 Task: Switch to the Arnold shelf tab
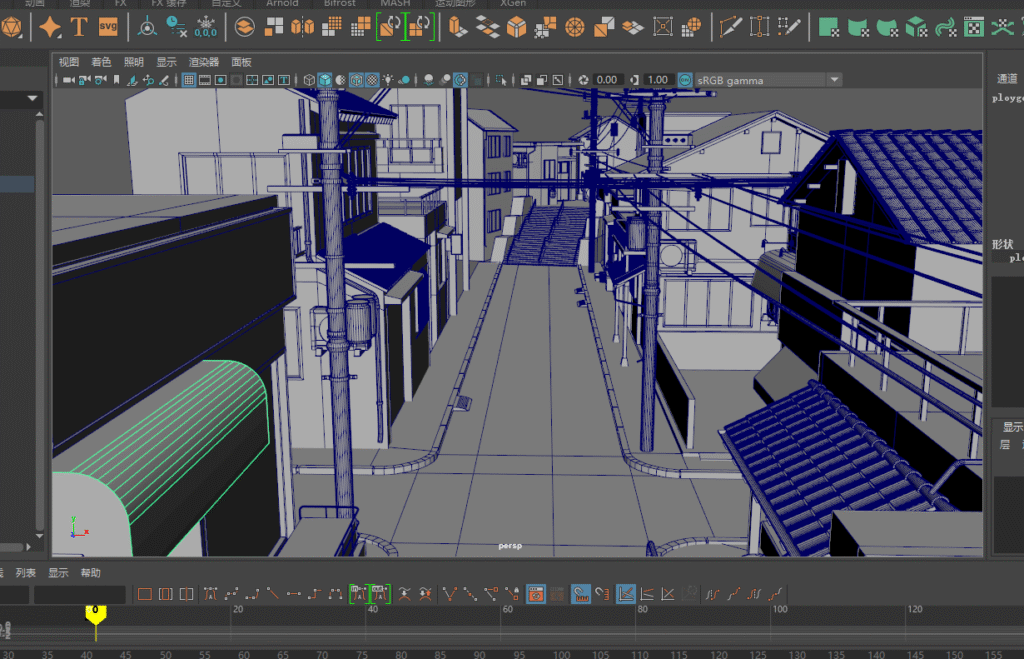281,3
